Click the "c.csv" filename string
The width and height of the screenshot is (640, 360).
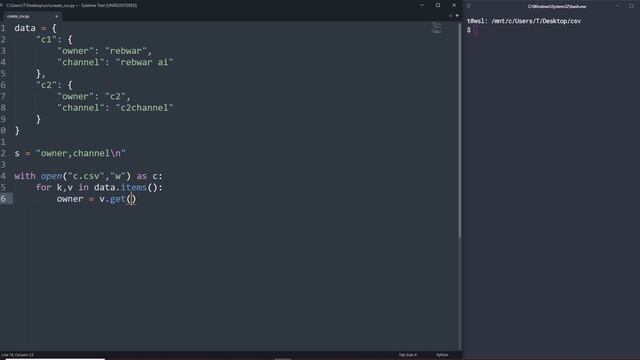click(86, 176)
